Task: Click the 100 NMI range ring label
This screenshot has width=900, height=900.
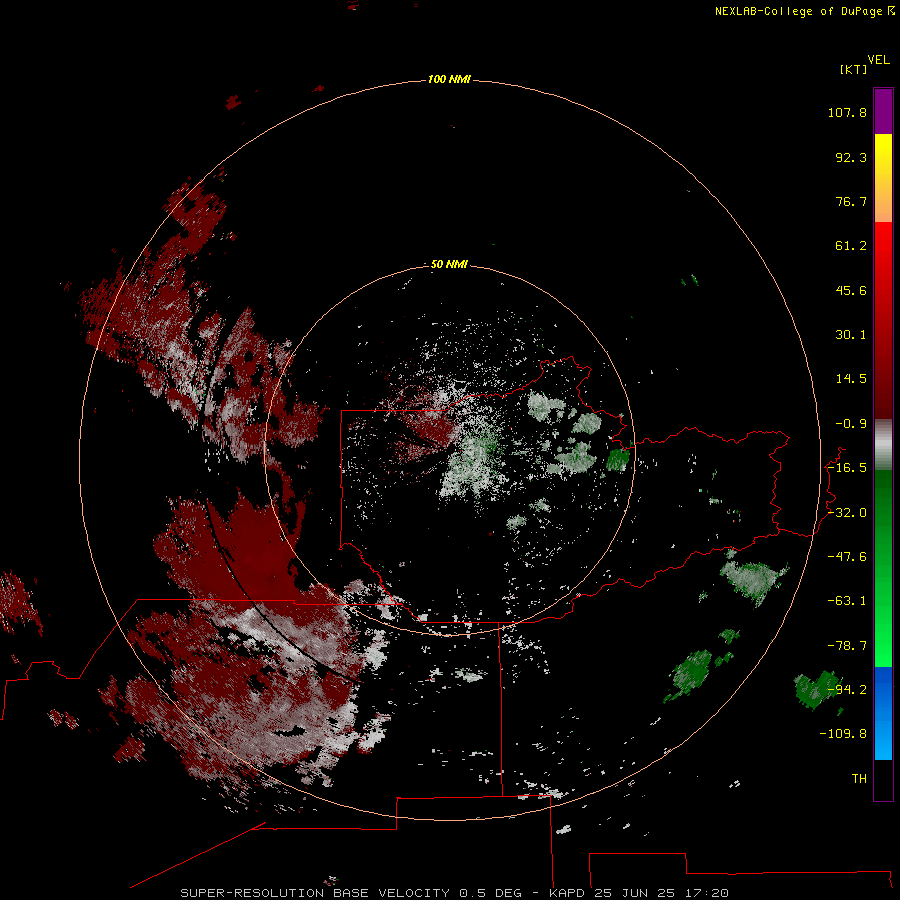Action: coord(449,79)
